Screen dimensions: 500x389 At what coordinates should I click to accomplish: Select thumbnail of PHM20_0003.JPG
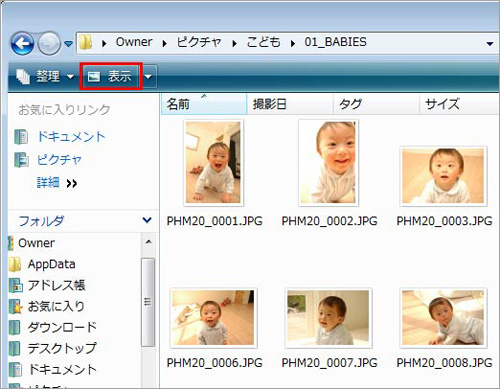443,176
